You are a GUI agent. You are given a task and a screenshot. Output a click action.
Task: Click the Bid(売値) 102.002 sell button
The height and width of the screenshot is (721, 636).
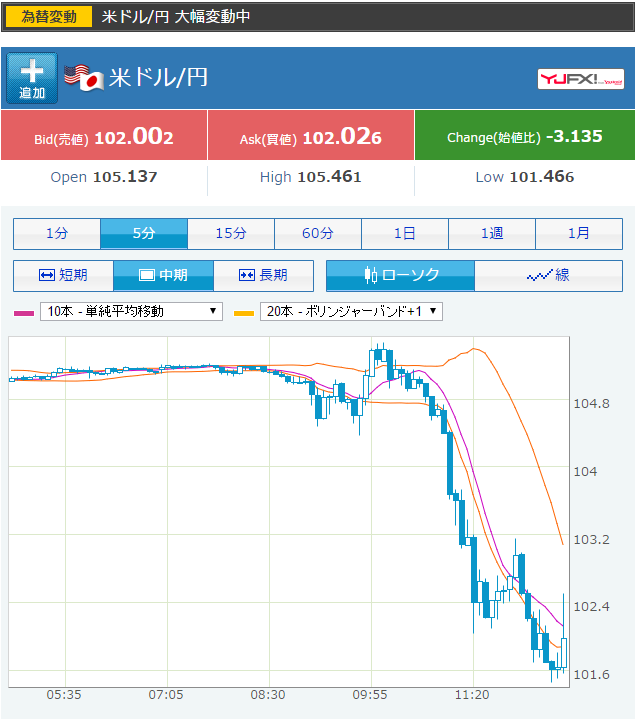(104, 137)
